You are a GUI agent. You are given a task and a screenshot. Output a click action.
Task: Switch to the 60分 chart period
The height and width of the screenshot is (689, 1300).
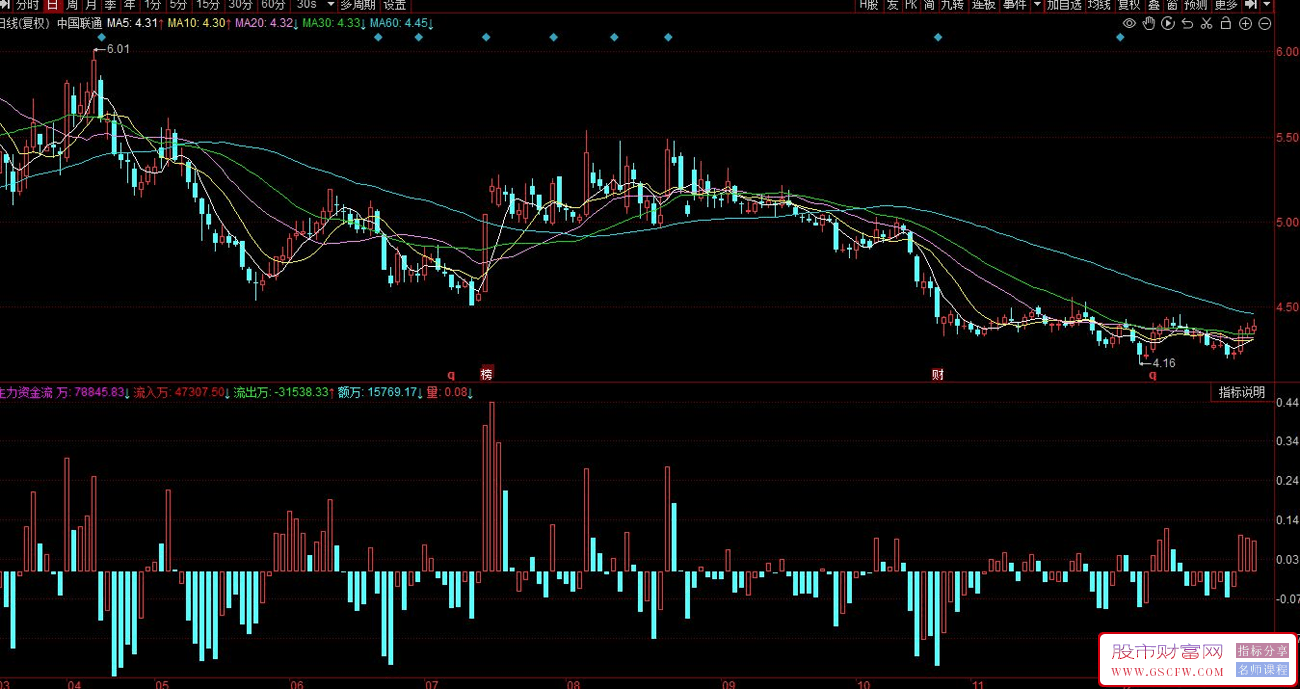273,5
